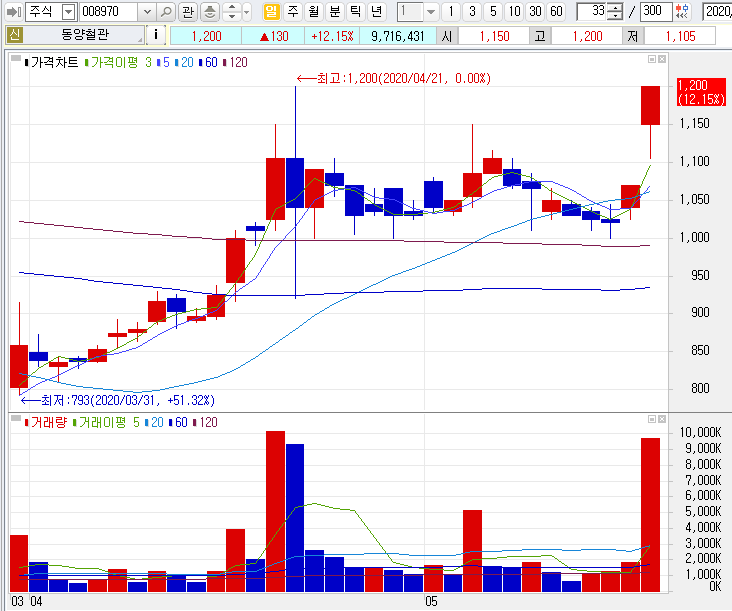732x611 pixels.
Task: Switch to 분 minute chart period
Action: tap(335, 11)
